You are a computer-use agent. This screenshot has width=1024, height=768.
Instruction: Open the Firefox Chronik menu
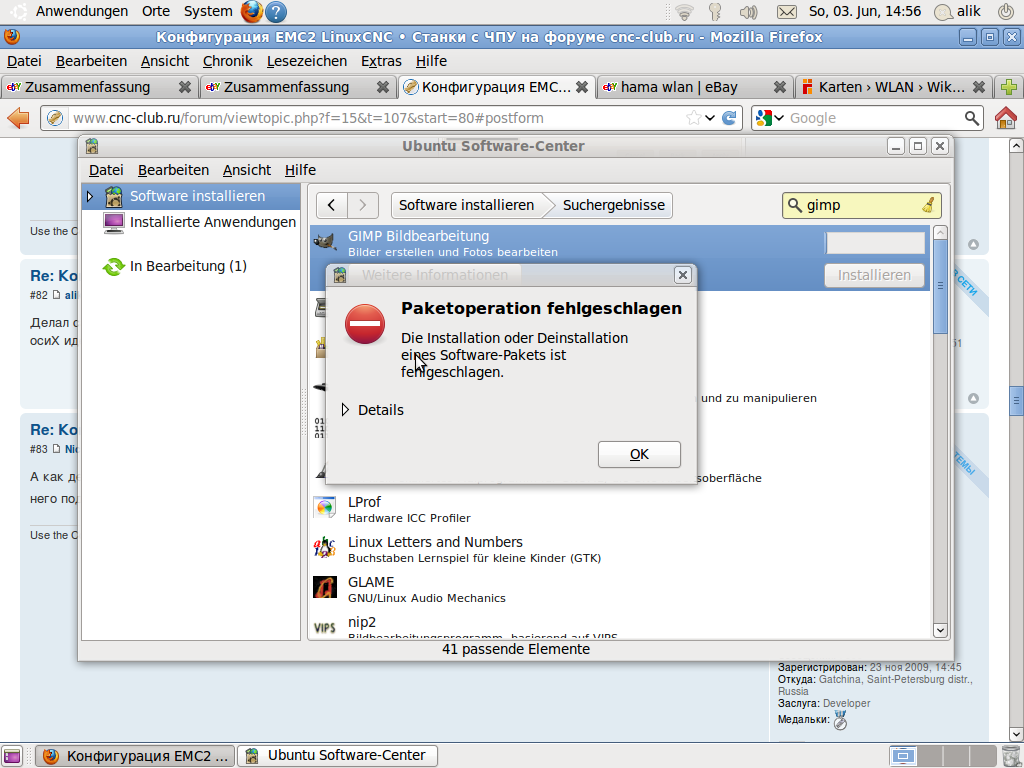(227, 61)
